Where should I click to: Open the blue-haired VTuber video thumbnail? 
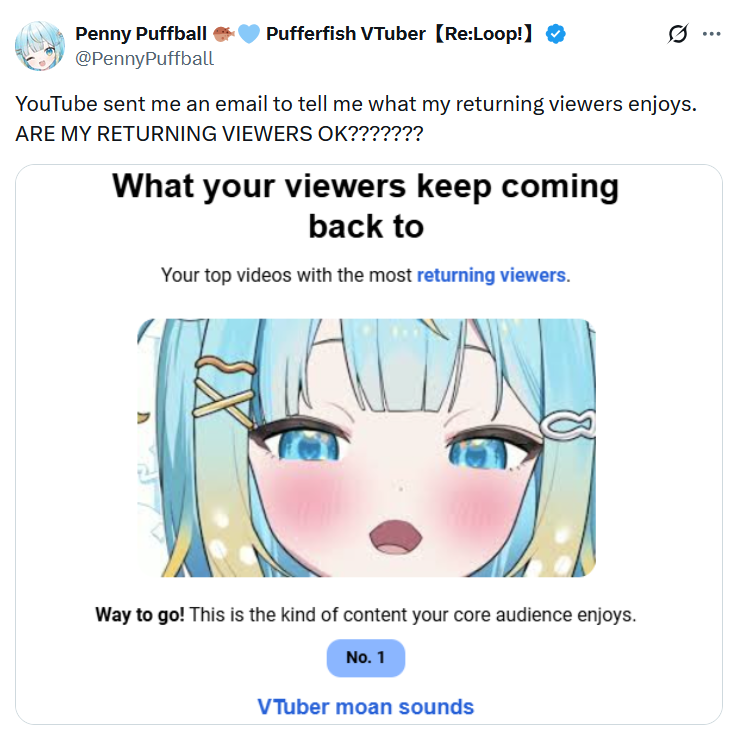tap(366, 448)
